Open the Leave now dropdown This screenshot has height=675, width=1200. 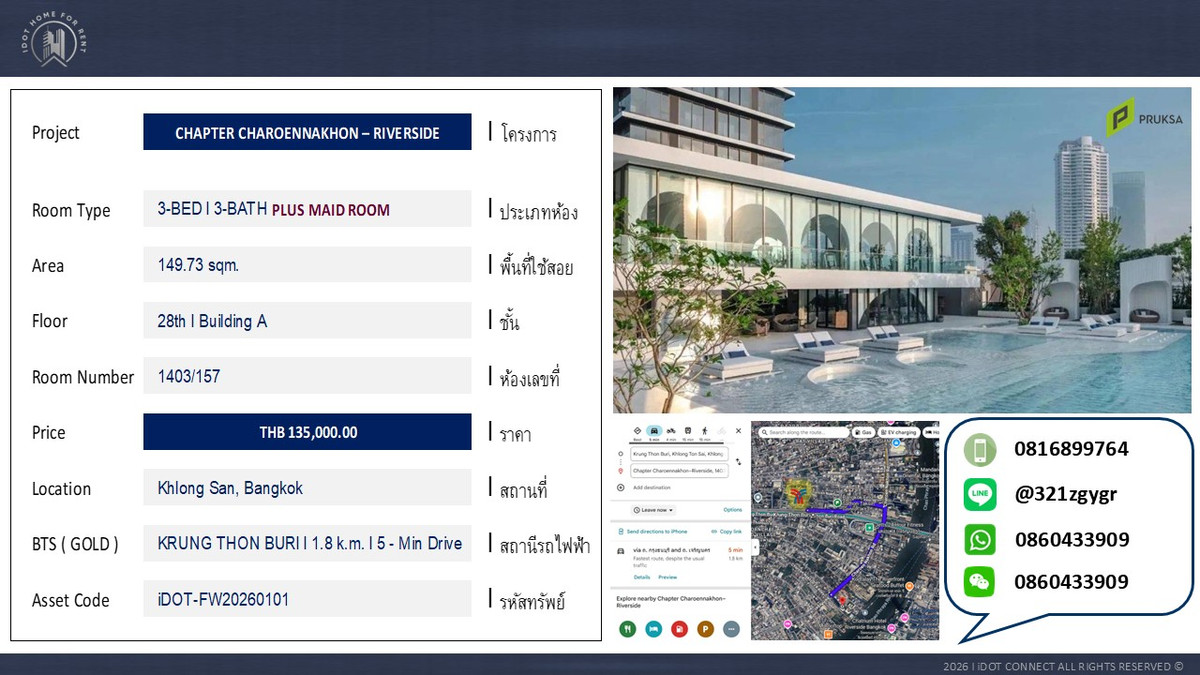click(x=654, y=510)
